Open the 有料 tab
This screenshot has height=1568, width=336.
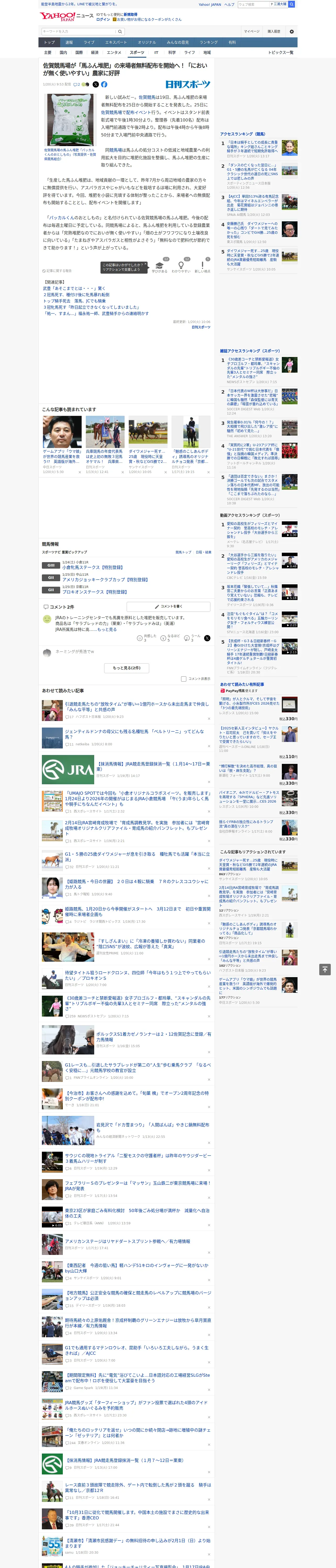232,43
